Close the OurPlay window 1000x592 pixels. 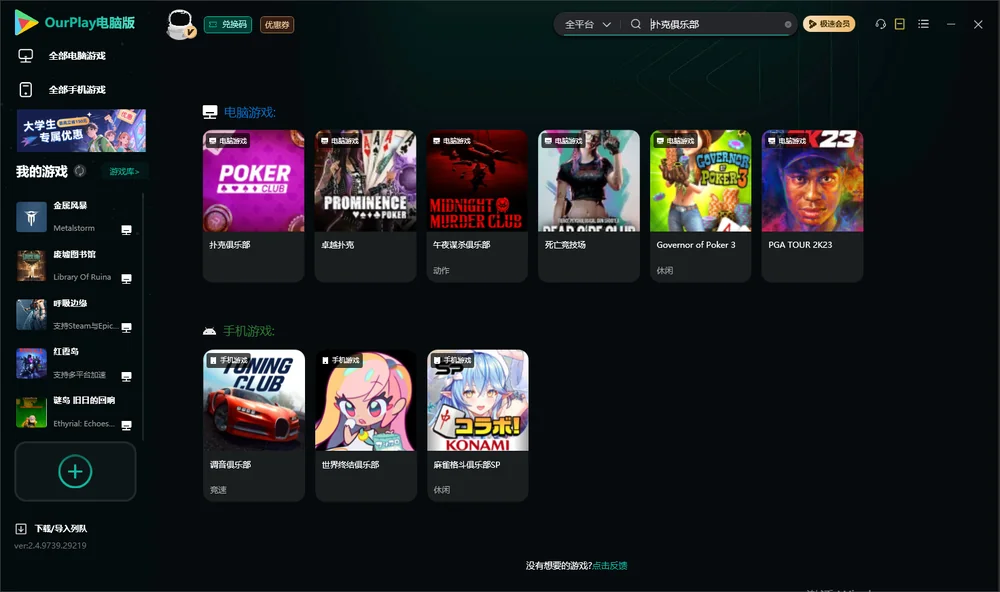tap(978, 24)
